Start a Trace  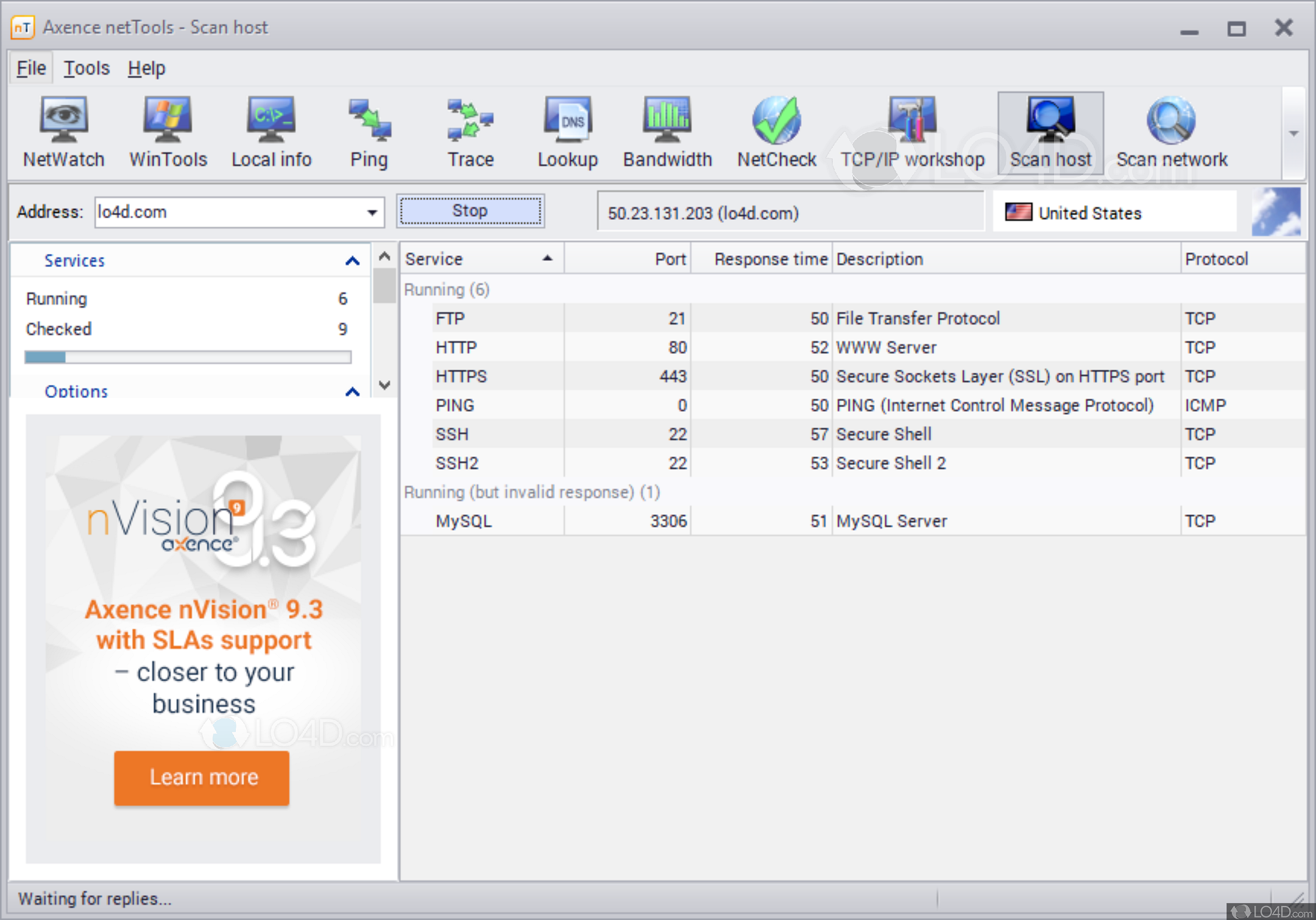[469, 131]
